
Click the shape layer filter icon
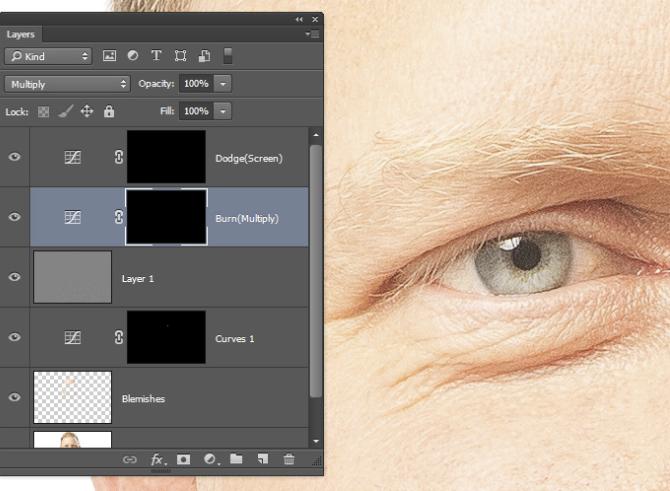coord(180,56)
